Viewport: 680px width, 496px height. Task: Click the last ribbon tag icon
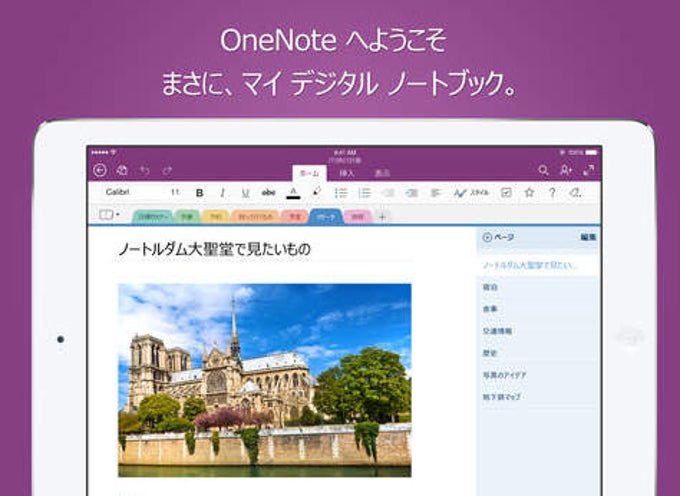coord(575,193)
